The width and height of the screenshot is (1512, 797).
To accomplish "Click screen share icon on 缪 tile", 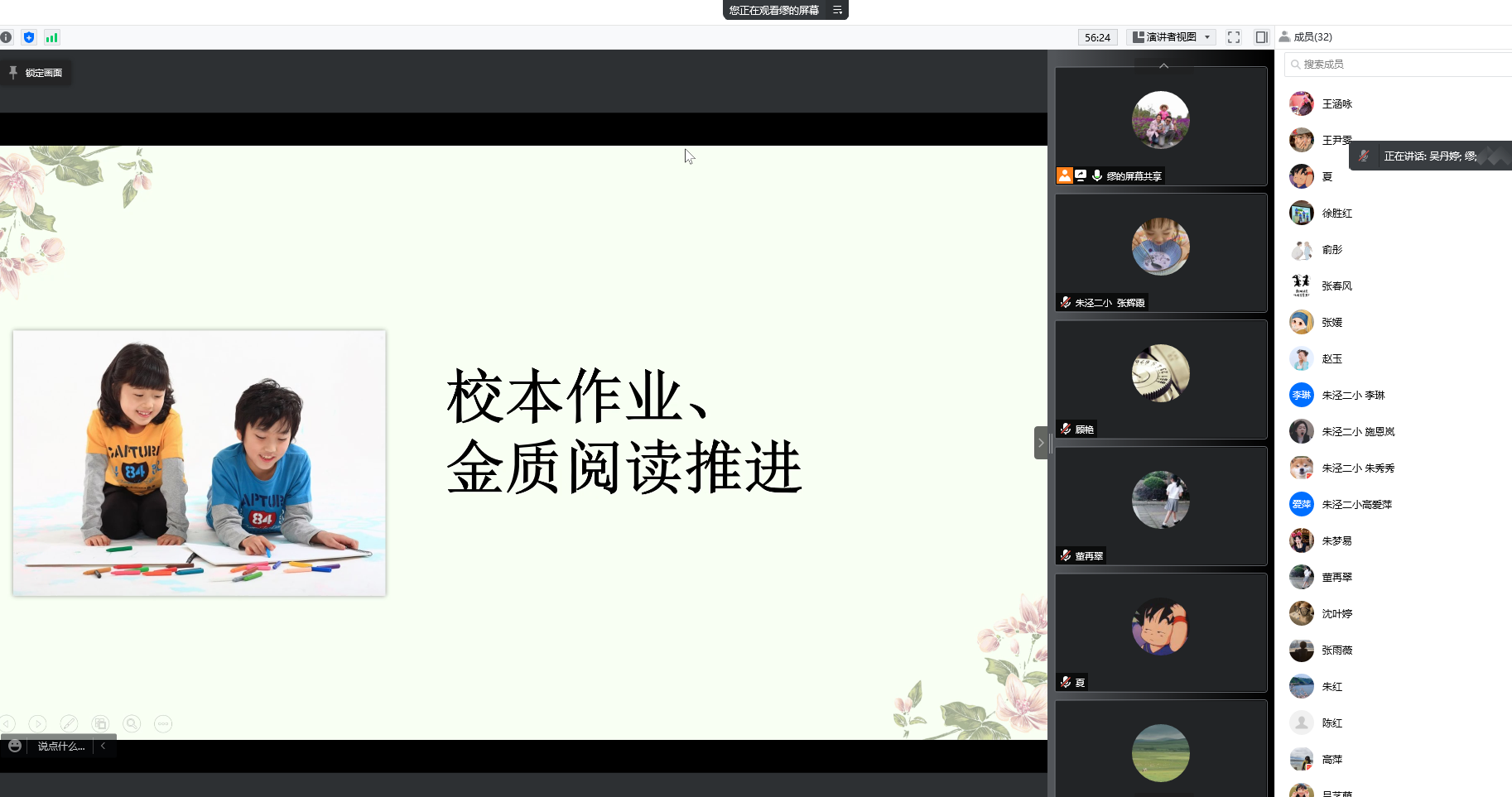I will click(1081, 175).
